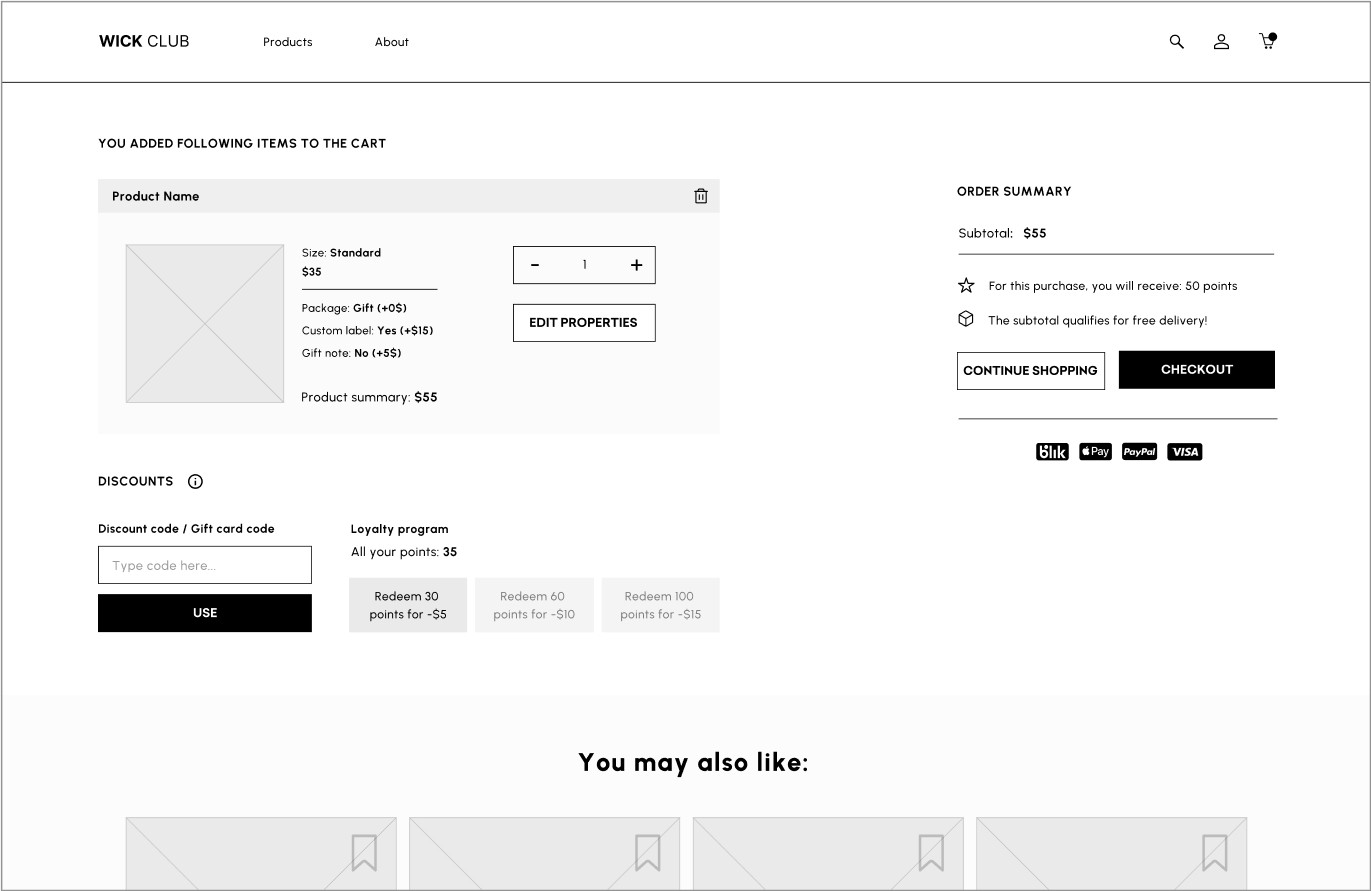
Task: Open the About menu
Action: click(392, 42)
